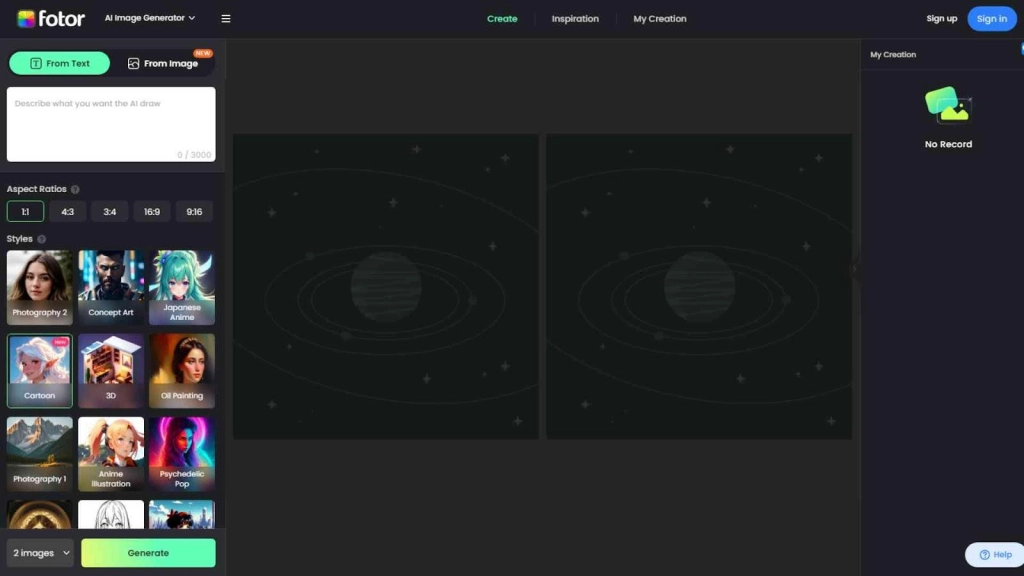
Task: Choose the 9:16 aspect ratio
Action: (x=194, y=211)
